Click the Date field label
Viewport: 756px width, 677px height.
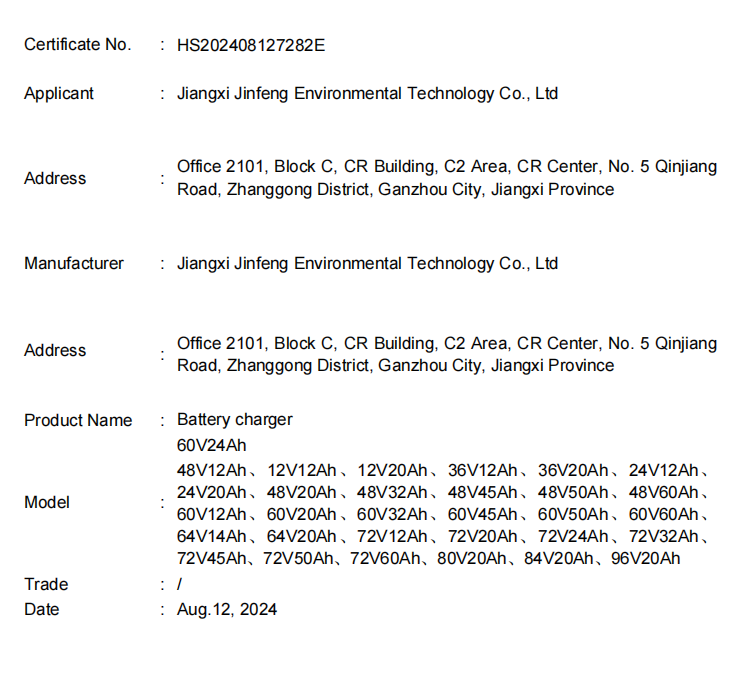pyautogui.click(x=42, y=610)
